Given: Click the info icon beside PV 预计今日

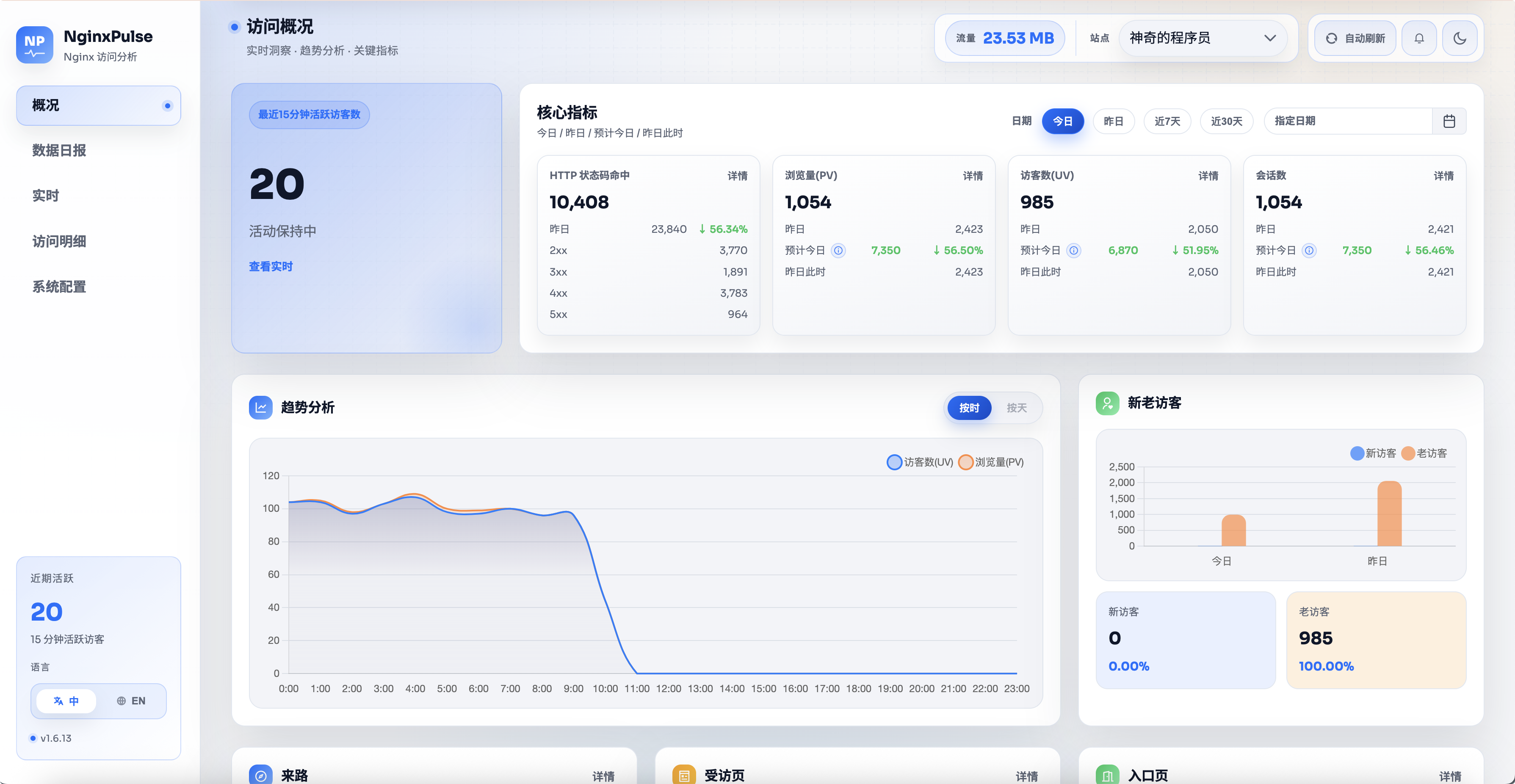Looking at the screenshot, I should pos(838,251).
